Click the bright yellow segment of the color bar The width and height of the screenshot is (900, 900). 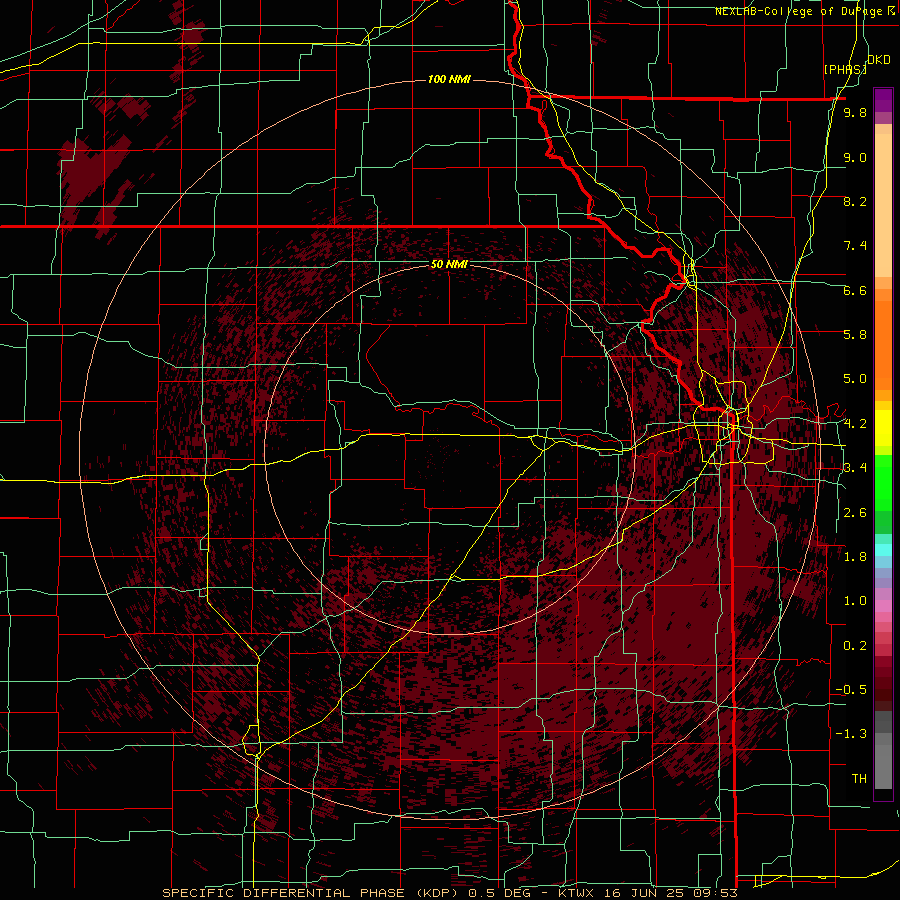(x=883, y=428)
